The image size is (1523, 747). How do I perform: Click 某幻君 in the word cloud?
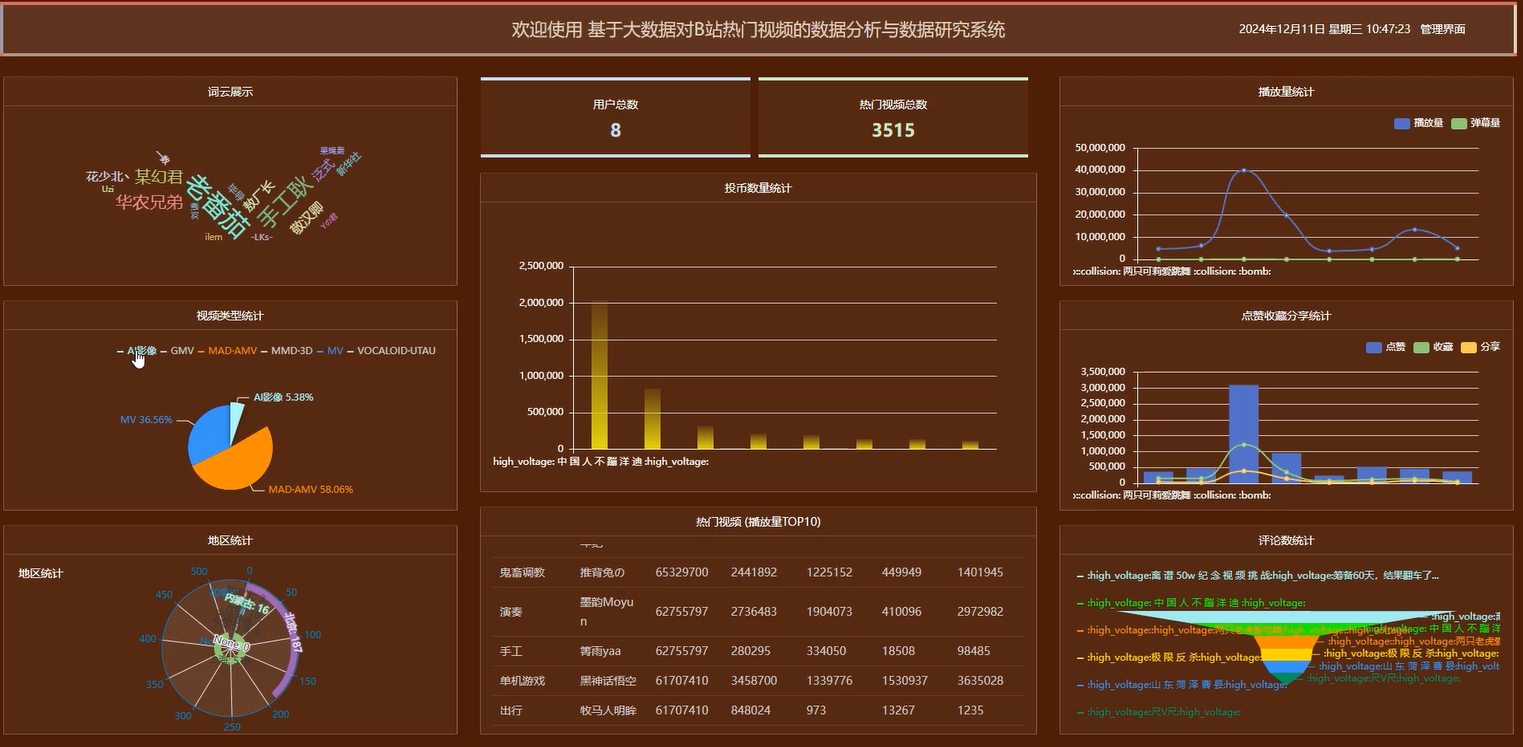tap(159, 177)
